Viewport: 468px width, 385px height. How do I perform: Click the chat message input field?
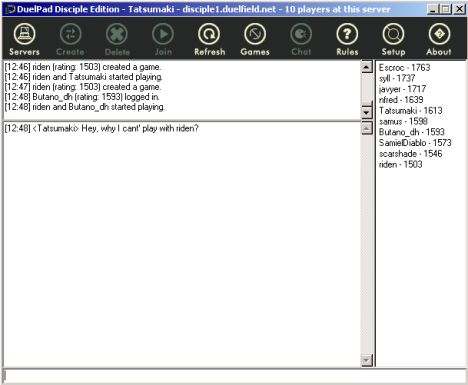pyautogui.click(x=234, y=377)
